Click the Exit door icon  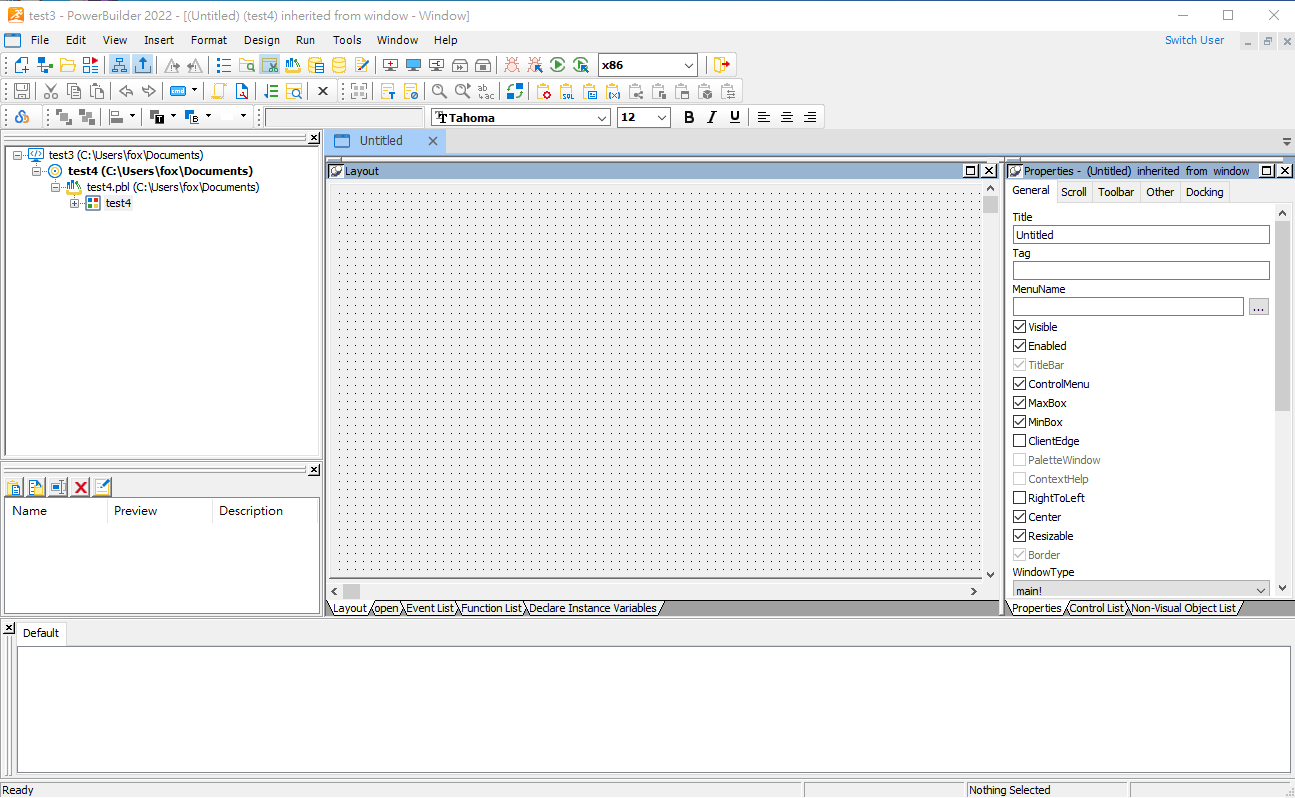pyautogui.click(x=722, y=65)
